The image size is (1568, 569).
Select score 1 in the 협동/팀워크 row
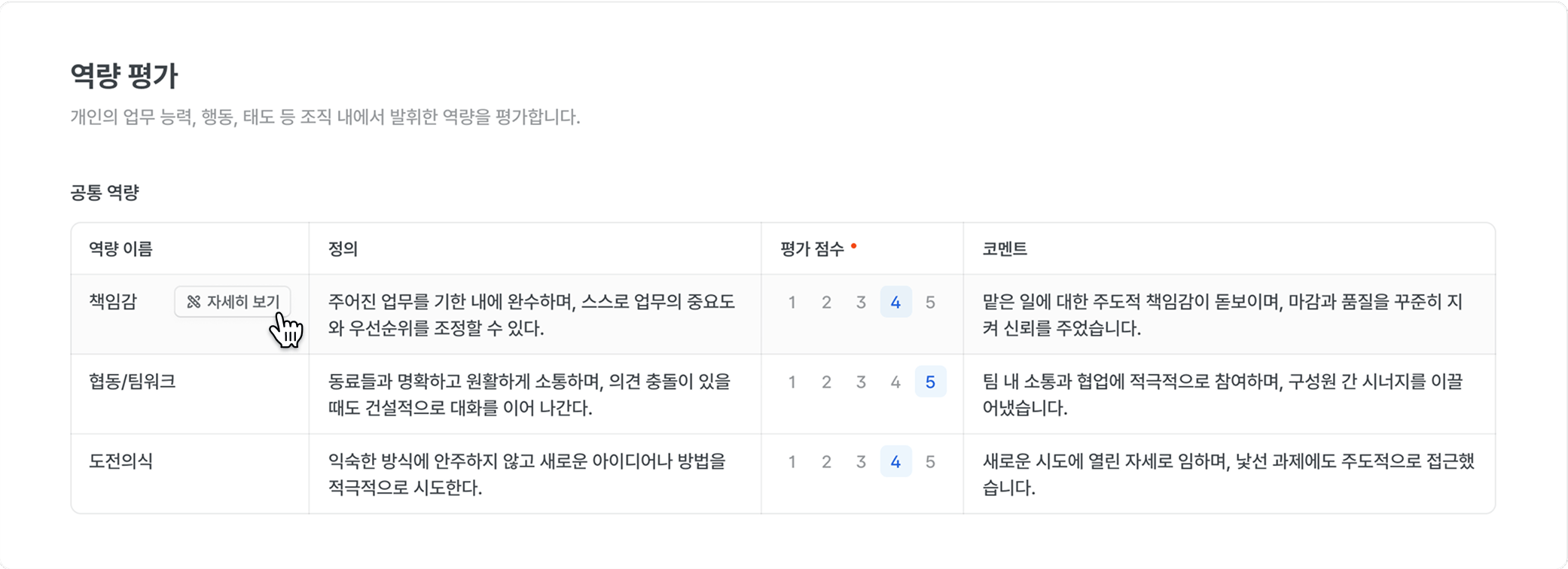pyautogui.click(x=792, y=382)
